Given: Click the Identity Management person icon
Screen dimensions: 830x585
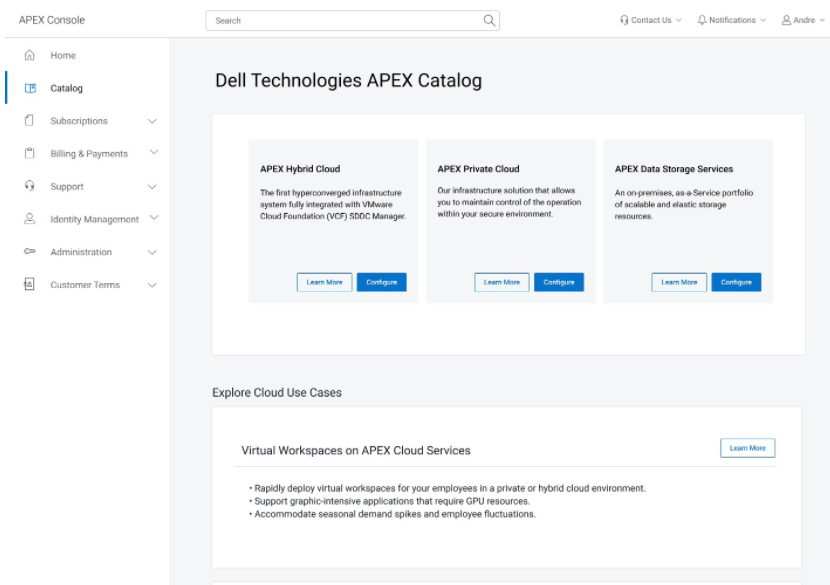Looking at the screenshot, I should tap(30, 219).
